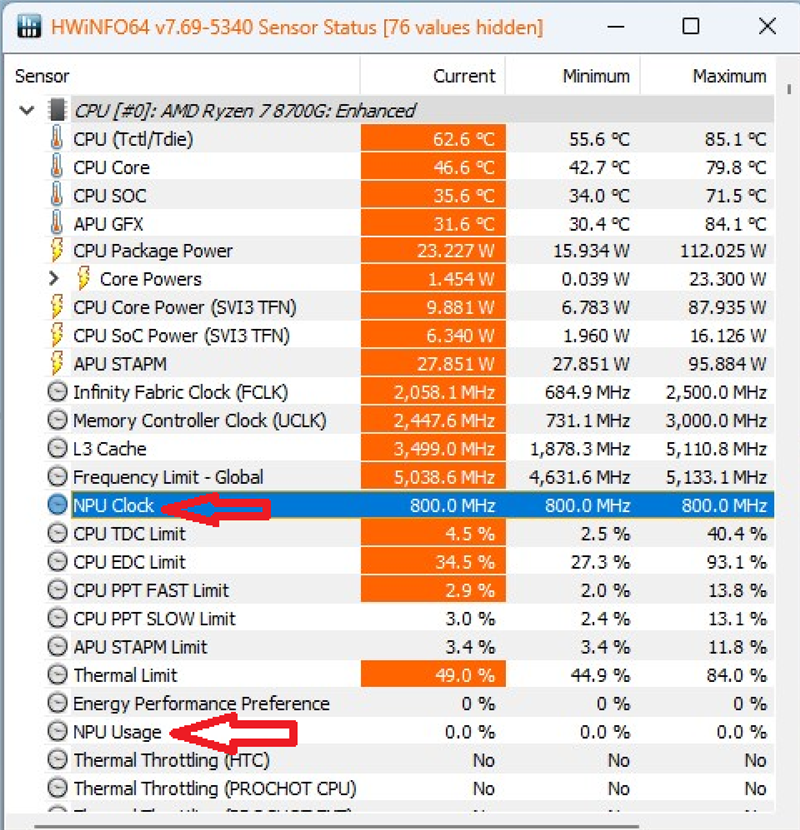Image resolution: width=800 pixels, height=830 pixels.
Task: Maximize the HWiNFO64 Sensor Status window
Action: click(690, 26)
